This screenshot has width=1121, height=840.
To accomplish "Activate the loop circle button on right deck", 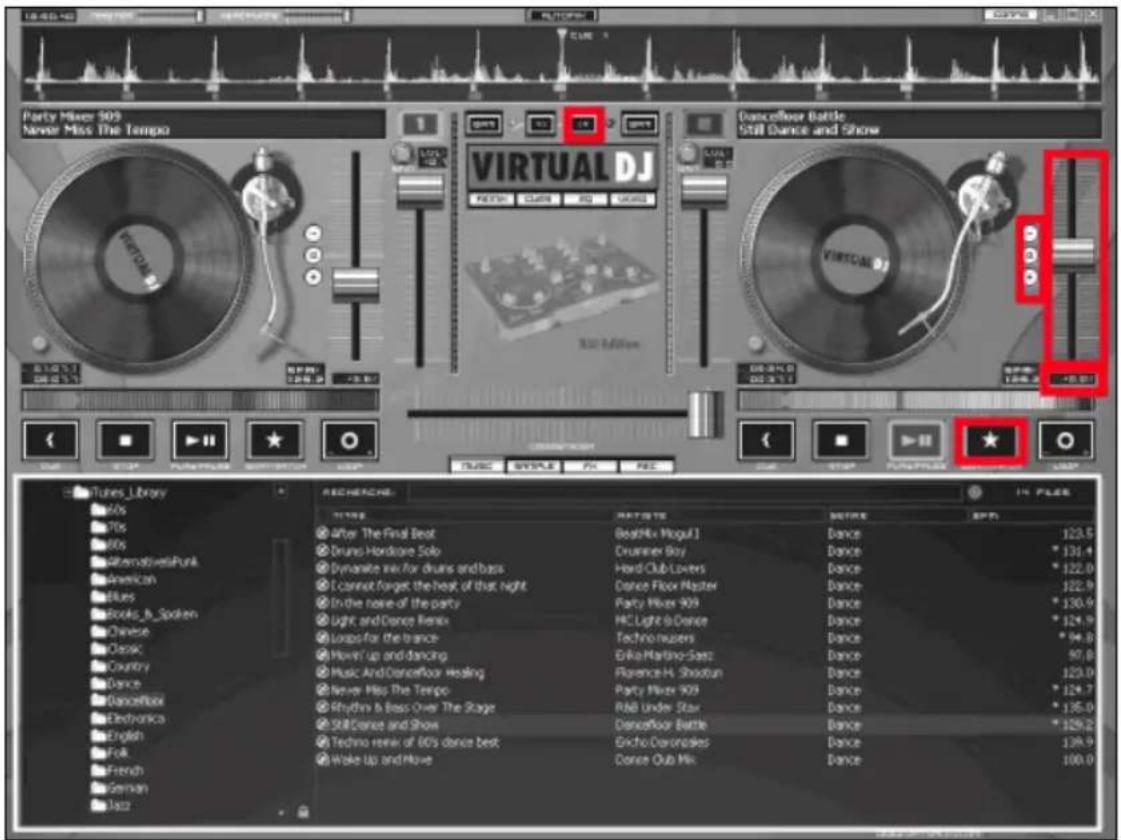I will (1065, 440).
